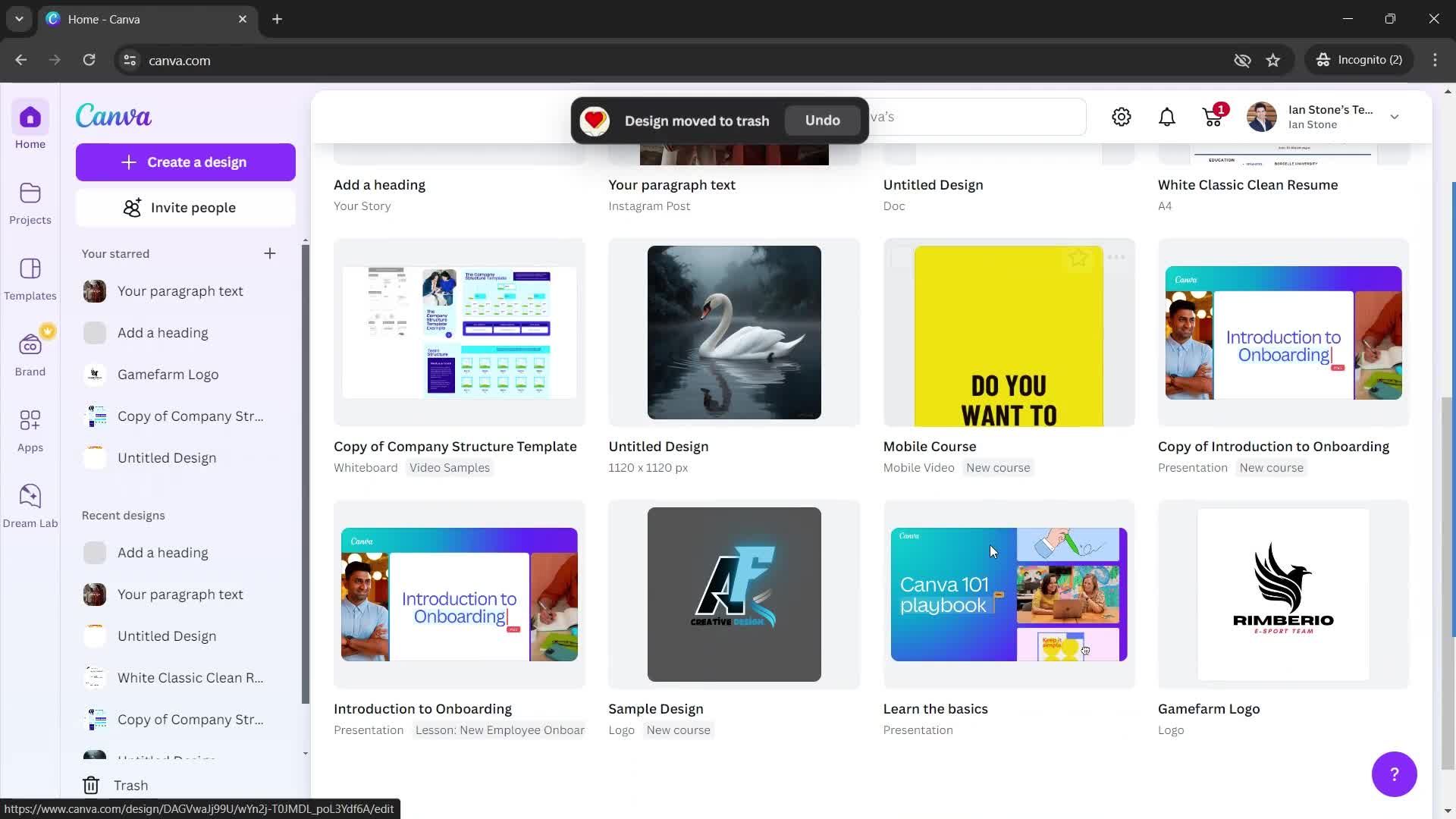1456x819 pixels.
Task: View site information icon in address bar
Action: click(130, 60)
